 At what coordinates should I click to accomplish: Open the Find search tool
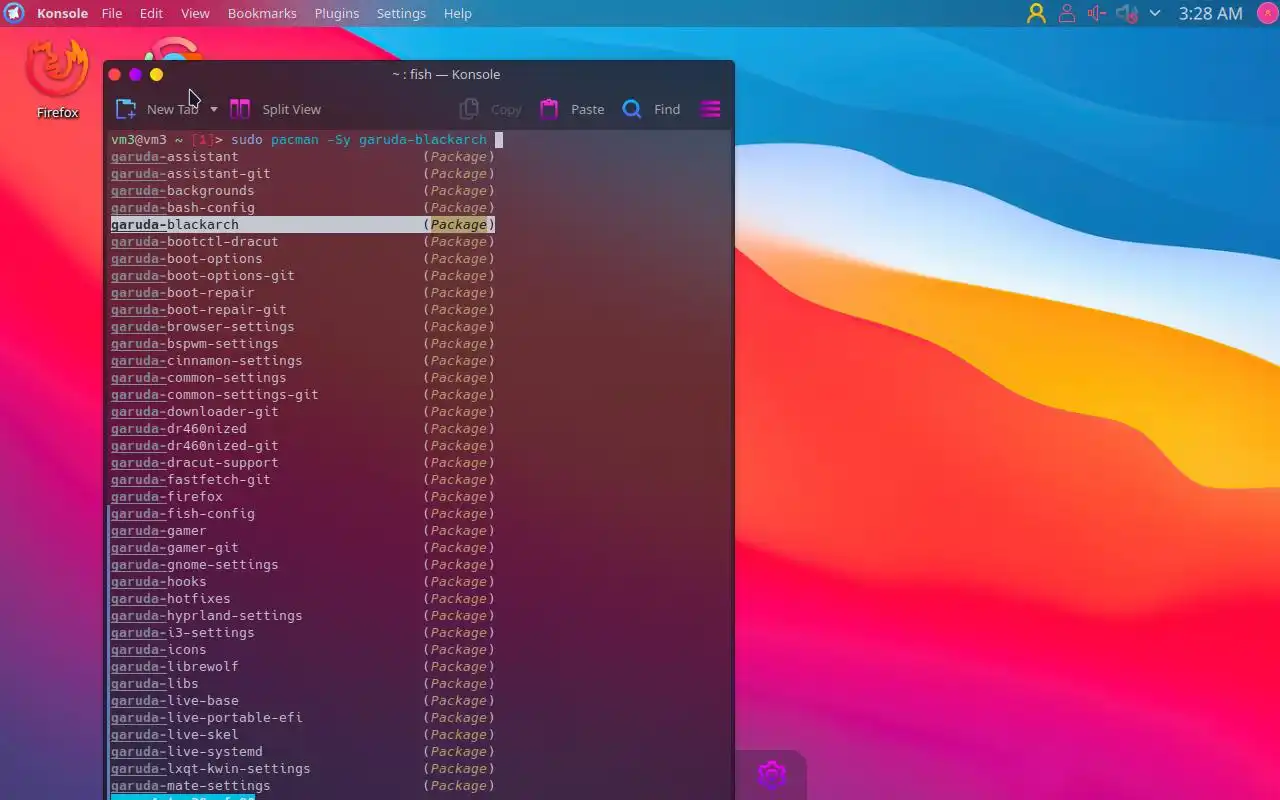coord(651,109)
